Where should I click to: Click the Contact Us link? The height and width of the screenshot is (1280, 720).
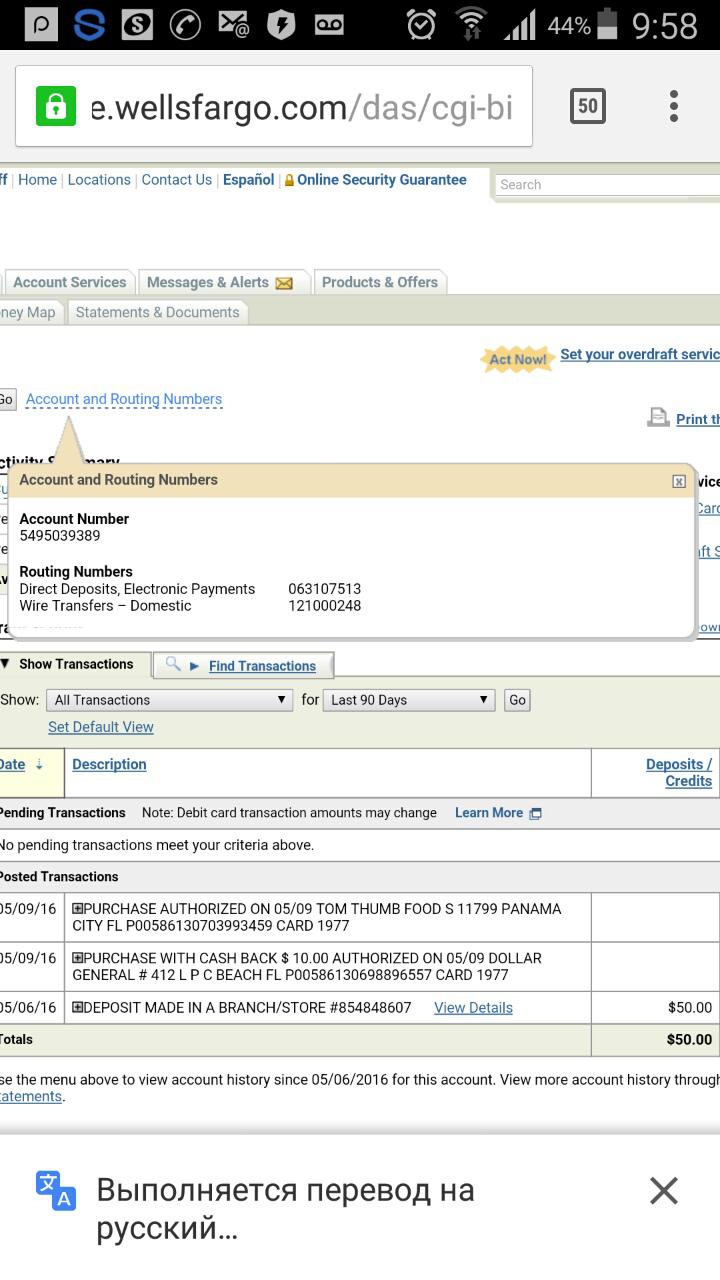click(177, 180)
